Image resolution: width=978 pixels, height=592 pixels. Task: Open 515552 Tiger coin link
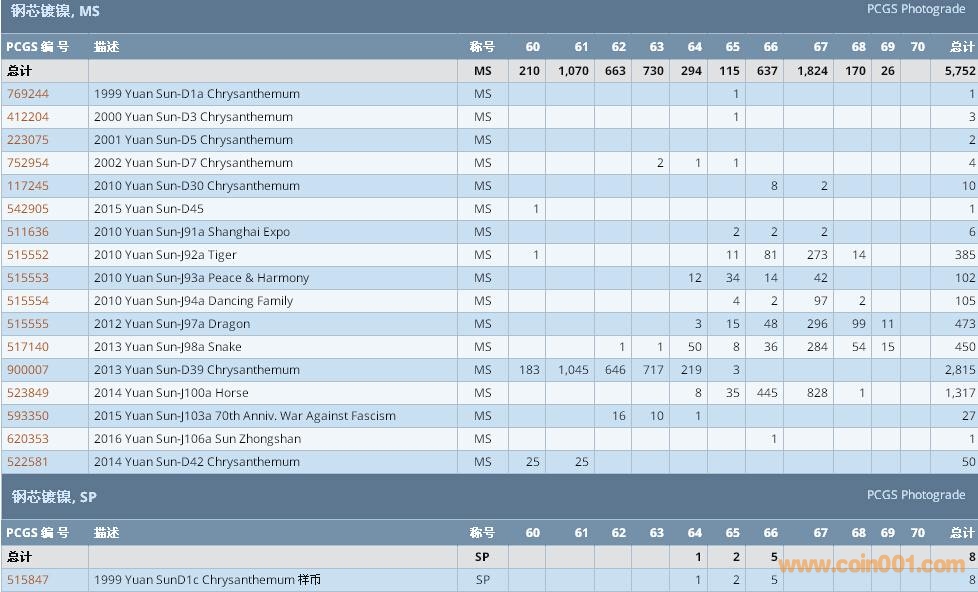coord(27,255)
